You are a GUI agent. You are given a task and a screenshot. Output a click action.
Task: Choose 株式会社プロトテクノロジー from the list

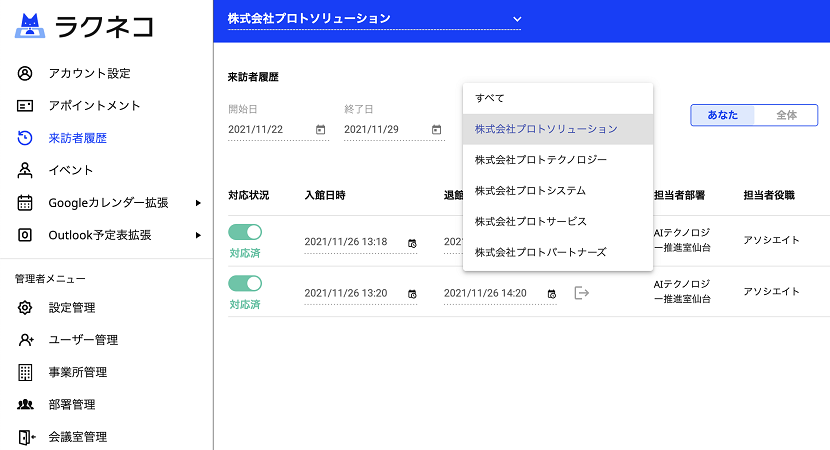[558, 160]
